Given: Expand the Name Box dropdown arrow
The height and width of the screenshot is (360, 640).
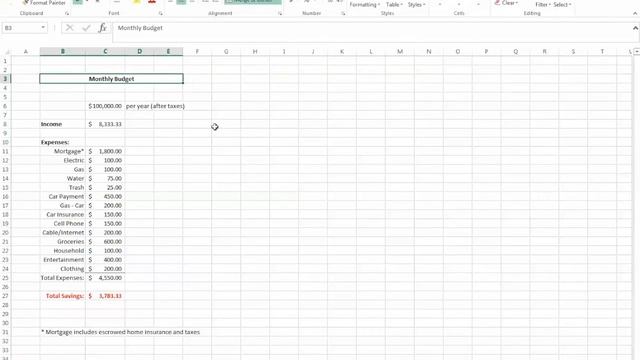Looking at the screenshot, I should 43,28.
